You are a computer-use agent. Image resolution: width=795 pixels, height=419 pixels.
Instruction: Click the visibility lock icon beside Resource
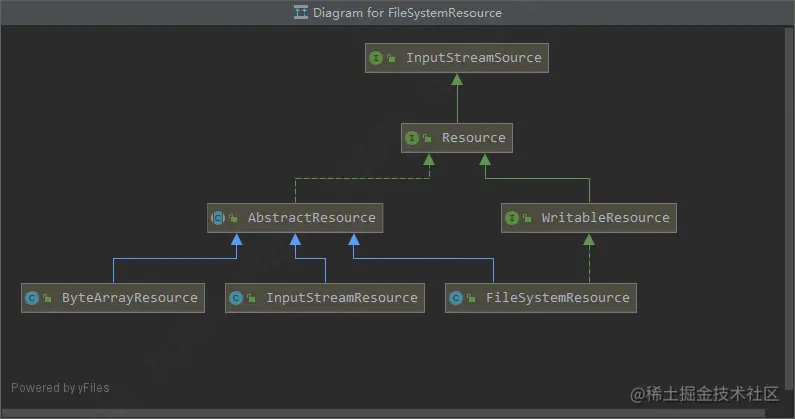(x=427, y=137)
